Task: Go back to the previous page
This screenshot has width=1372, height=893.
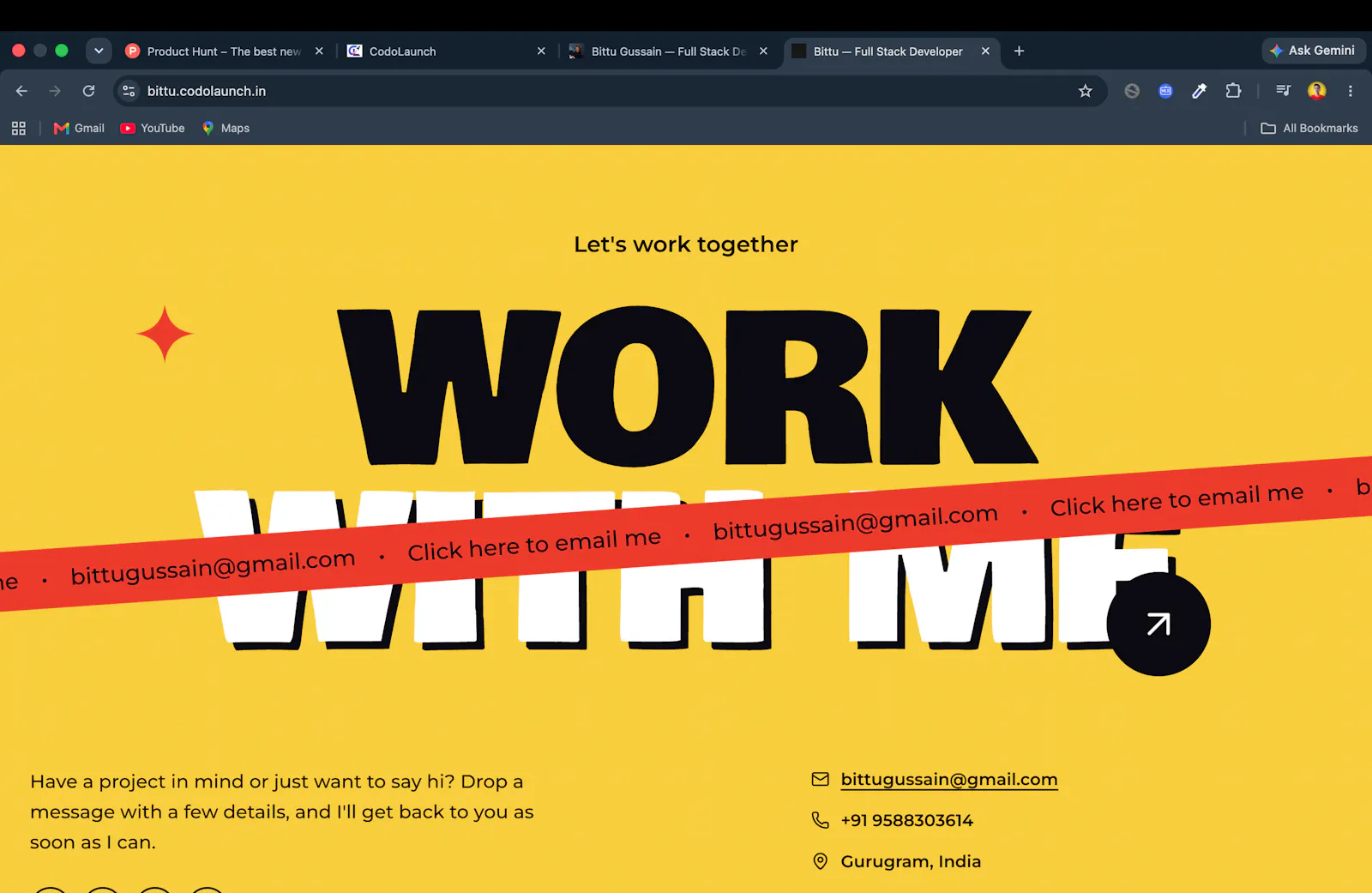Action: (x=22, y=91)
